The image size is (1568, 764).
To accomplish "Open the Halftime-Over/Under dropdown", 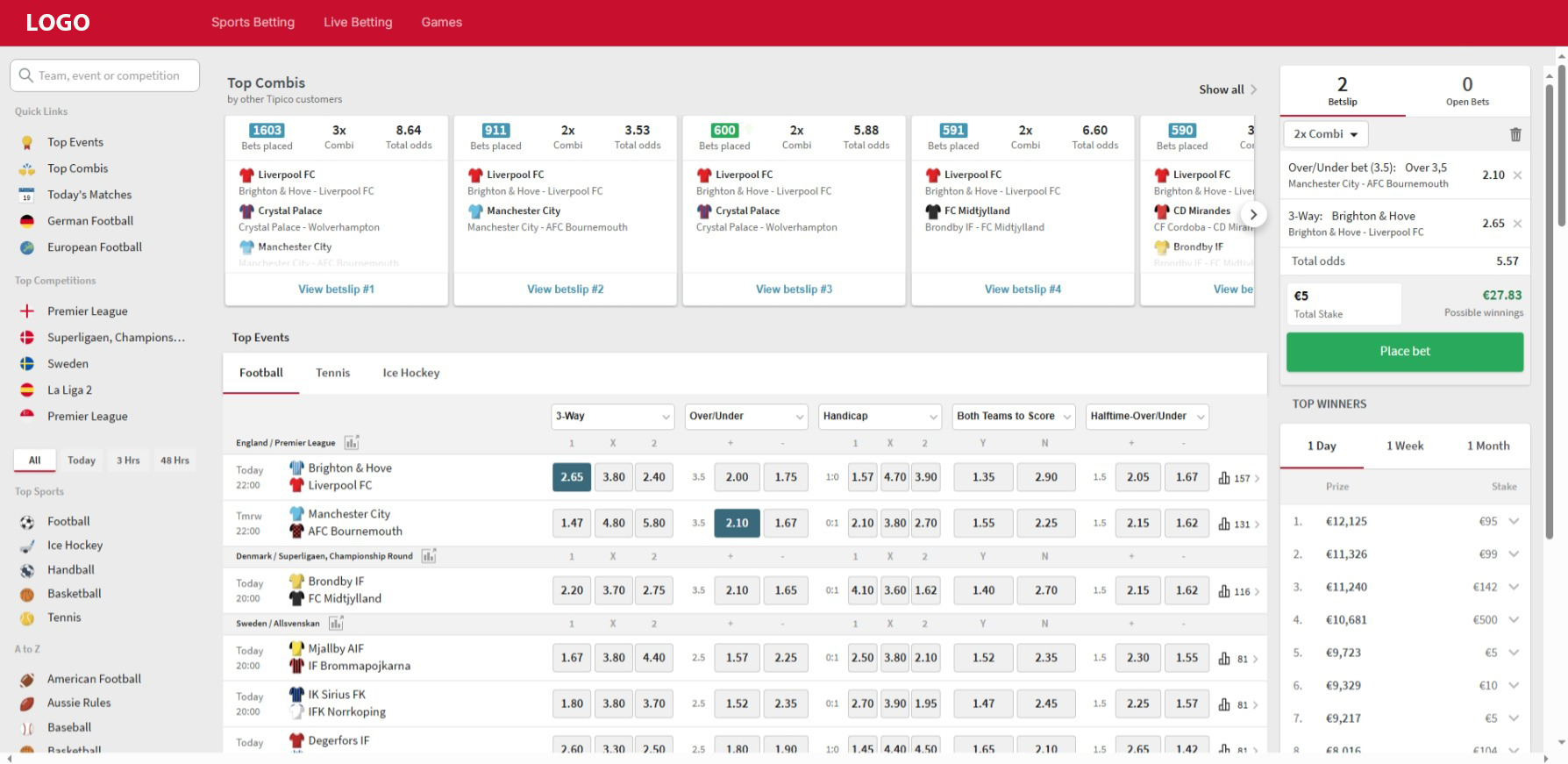I will tap(1147, 417).
